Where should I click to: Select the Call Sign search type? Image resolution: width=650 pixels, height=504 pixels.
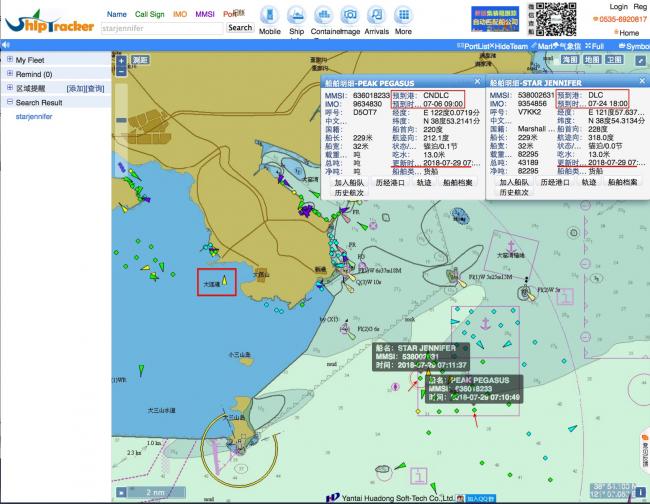tap(150, 15)
